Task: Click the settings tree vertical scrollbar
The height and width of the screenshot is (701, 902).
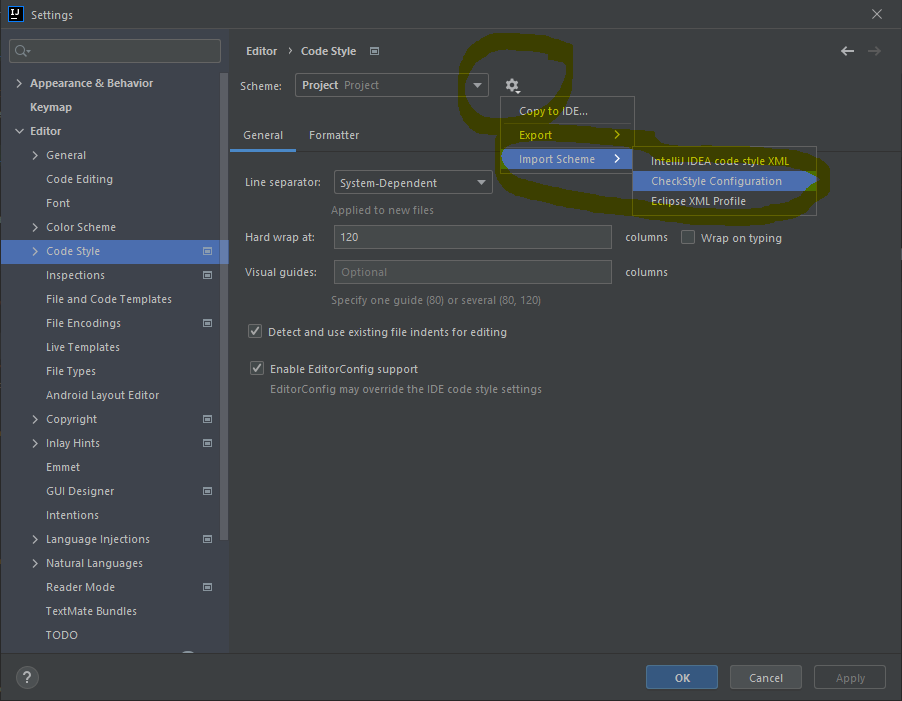Action: click(x=224, y=307)
